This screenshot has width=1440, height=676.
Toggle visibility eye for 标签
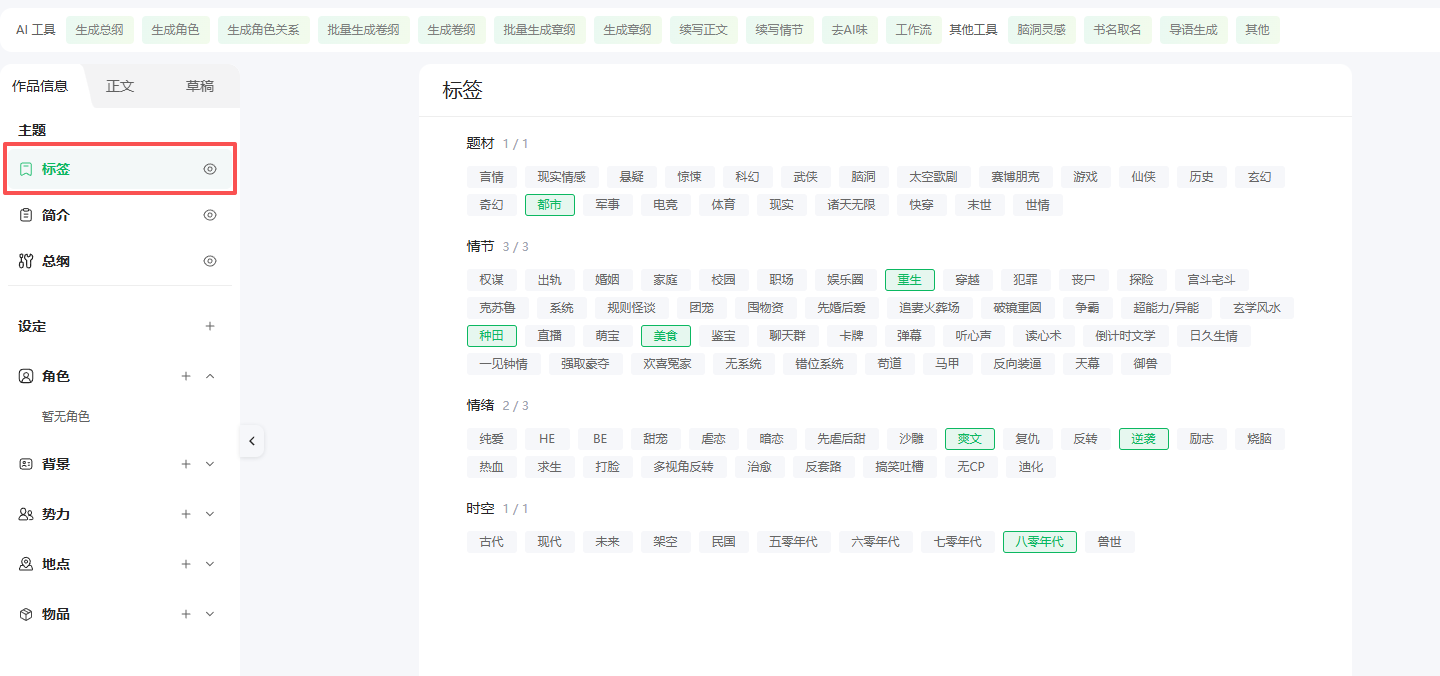(210, 169)
